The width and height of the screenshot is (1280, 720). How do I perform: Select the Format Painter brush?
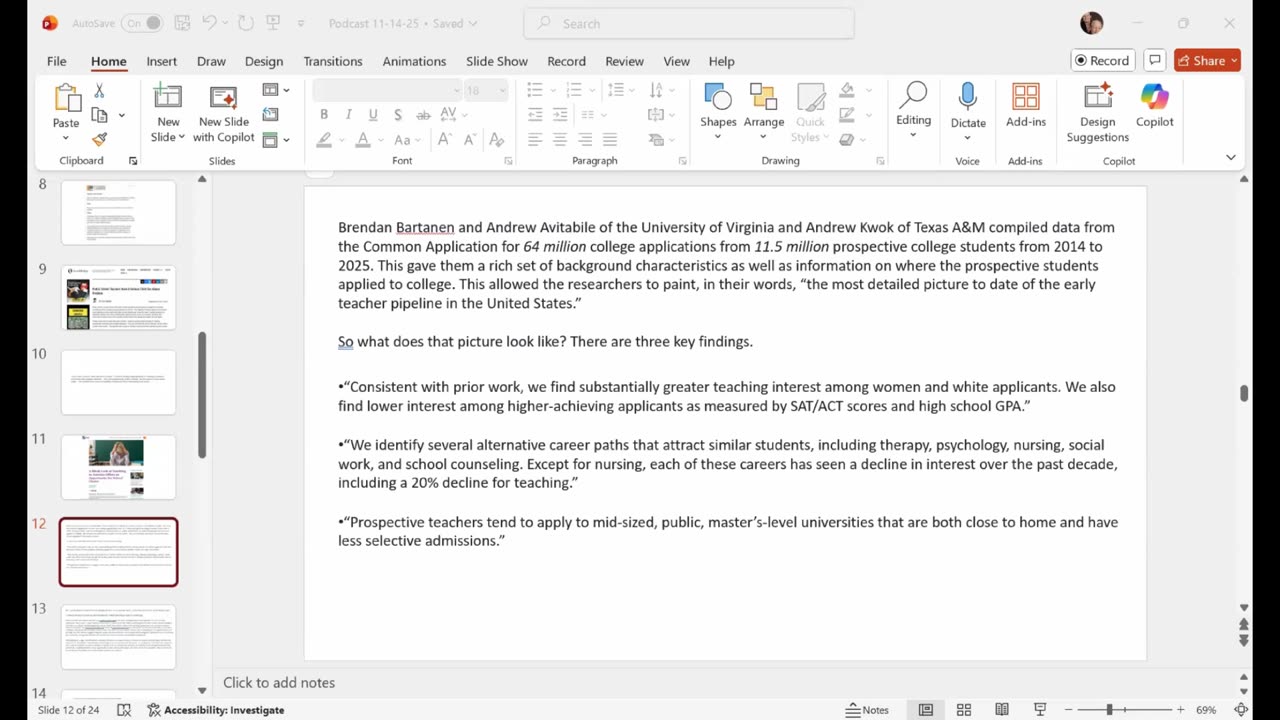click(x=99, y=139)
